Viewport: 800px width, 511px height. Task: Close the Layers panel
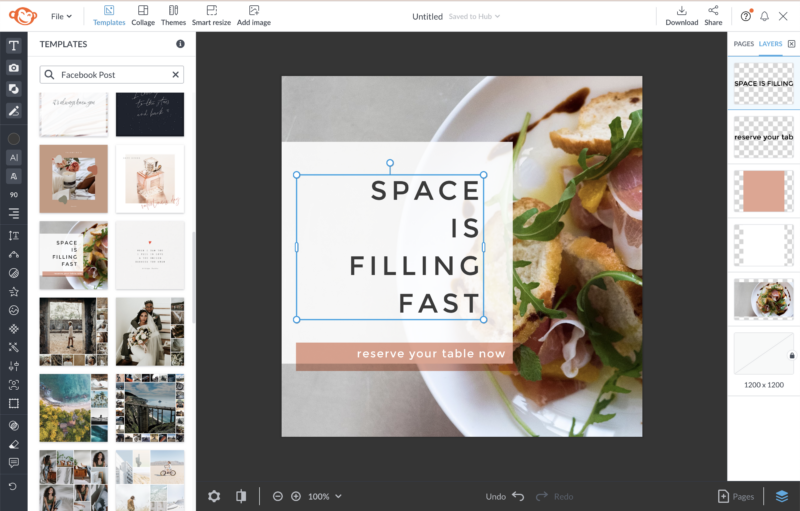point(791,44)
